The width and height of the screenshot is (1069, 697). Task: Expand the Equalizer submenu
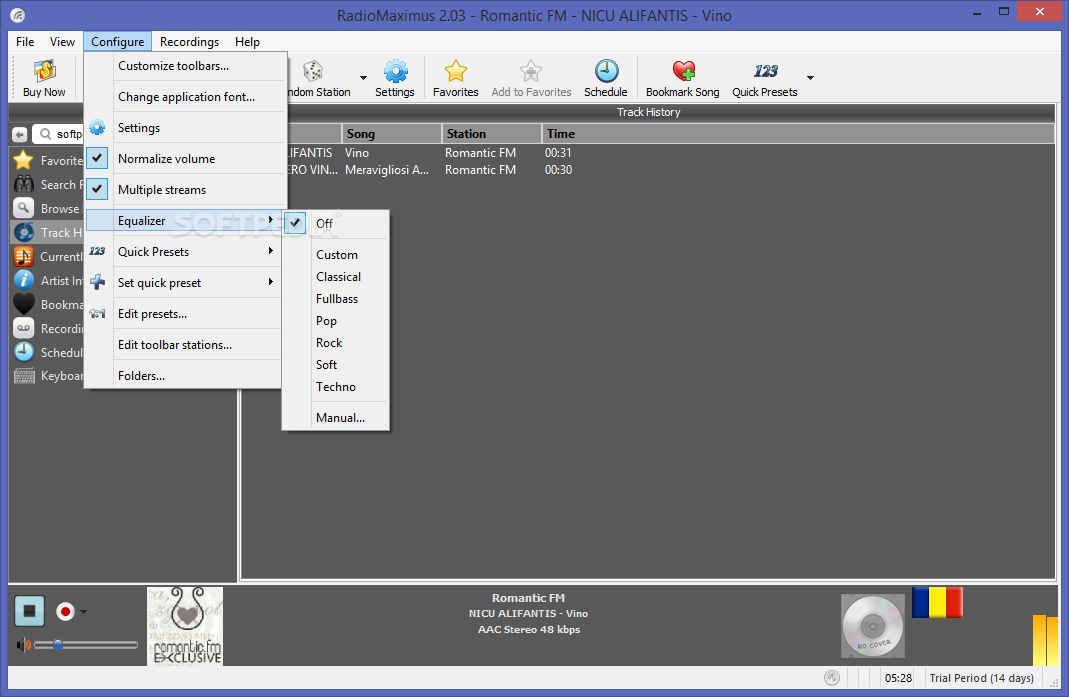coord(184,220)
